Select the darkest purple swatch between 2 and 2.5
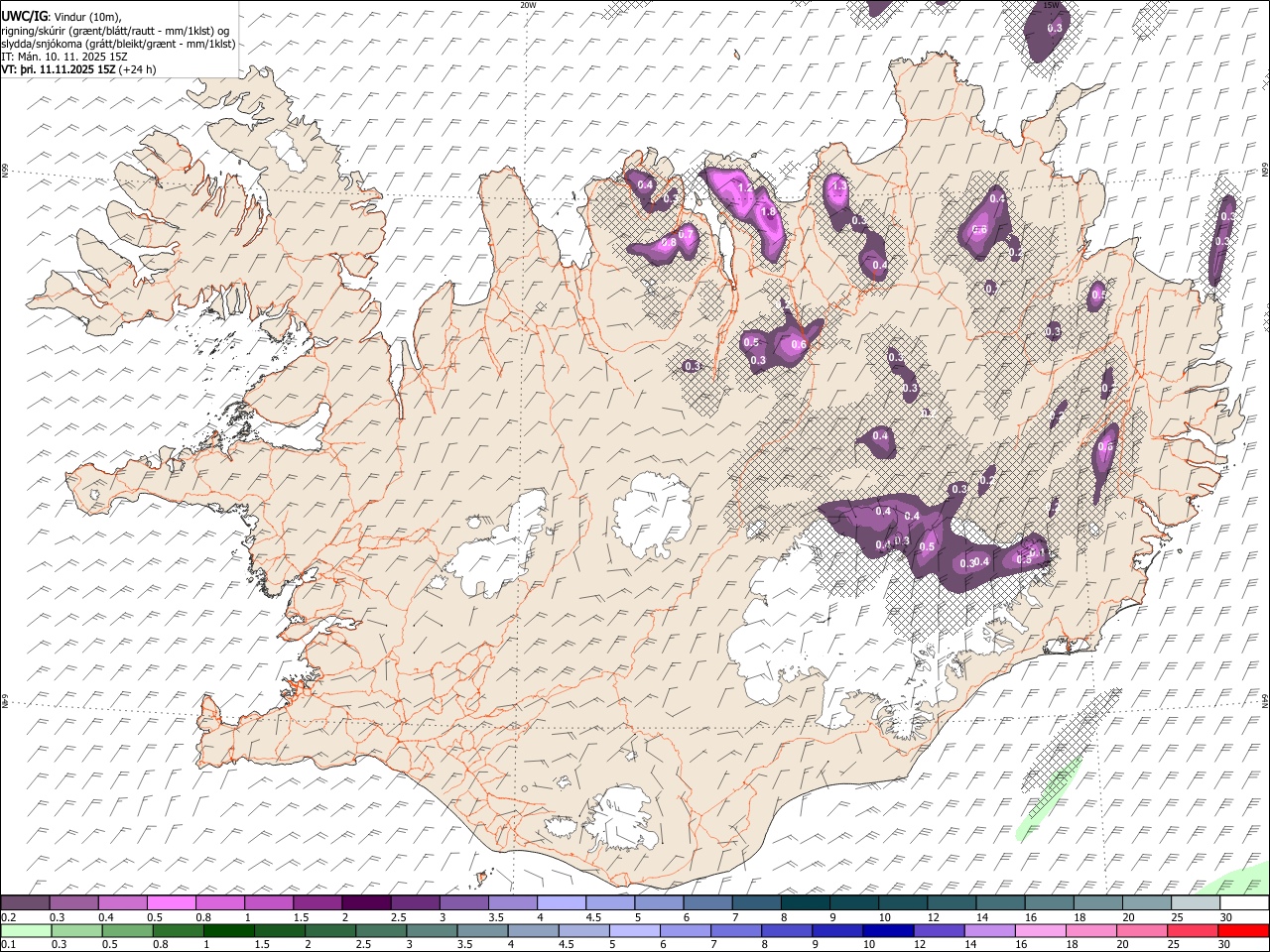 click(x=365, y=902)
